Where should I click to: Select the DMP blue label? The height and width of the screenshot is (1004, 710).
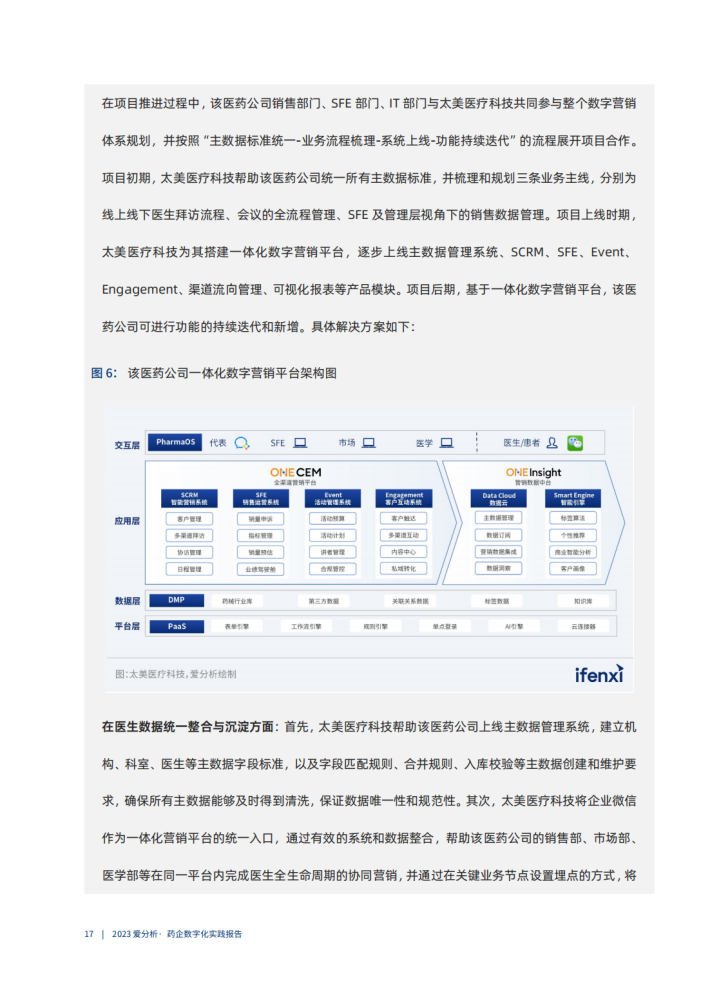coord(177,601)
